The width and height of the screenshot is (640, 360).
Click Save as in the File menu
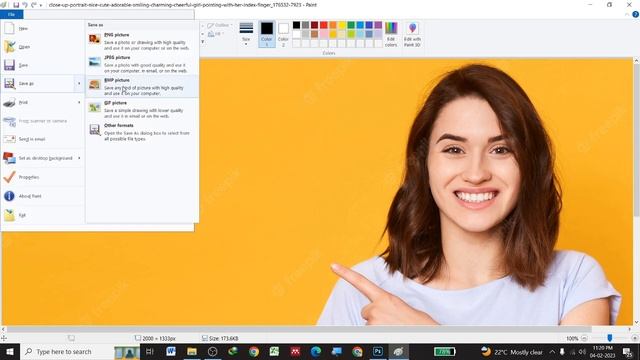[38, 84]
